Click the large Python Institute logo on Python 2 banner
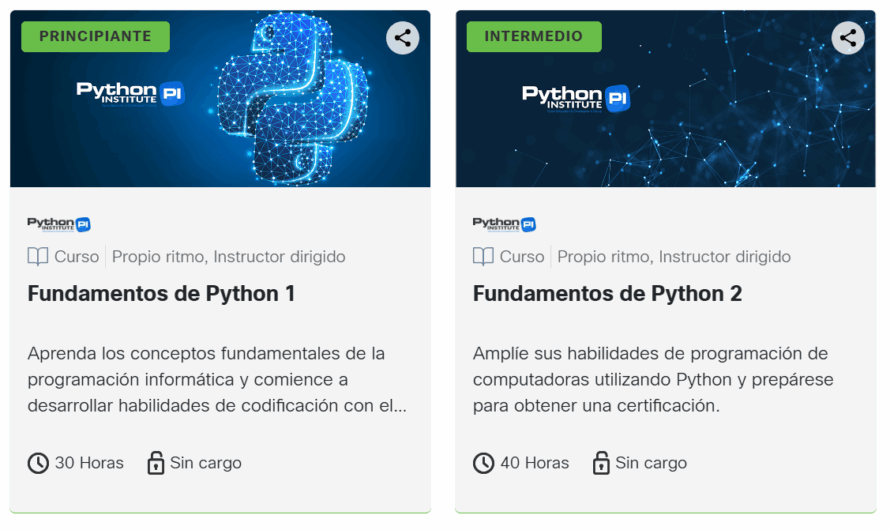 tap(576, 98)
